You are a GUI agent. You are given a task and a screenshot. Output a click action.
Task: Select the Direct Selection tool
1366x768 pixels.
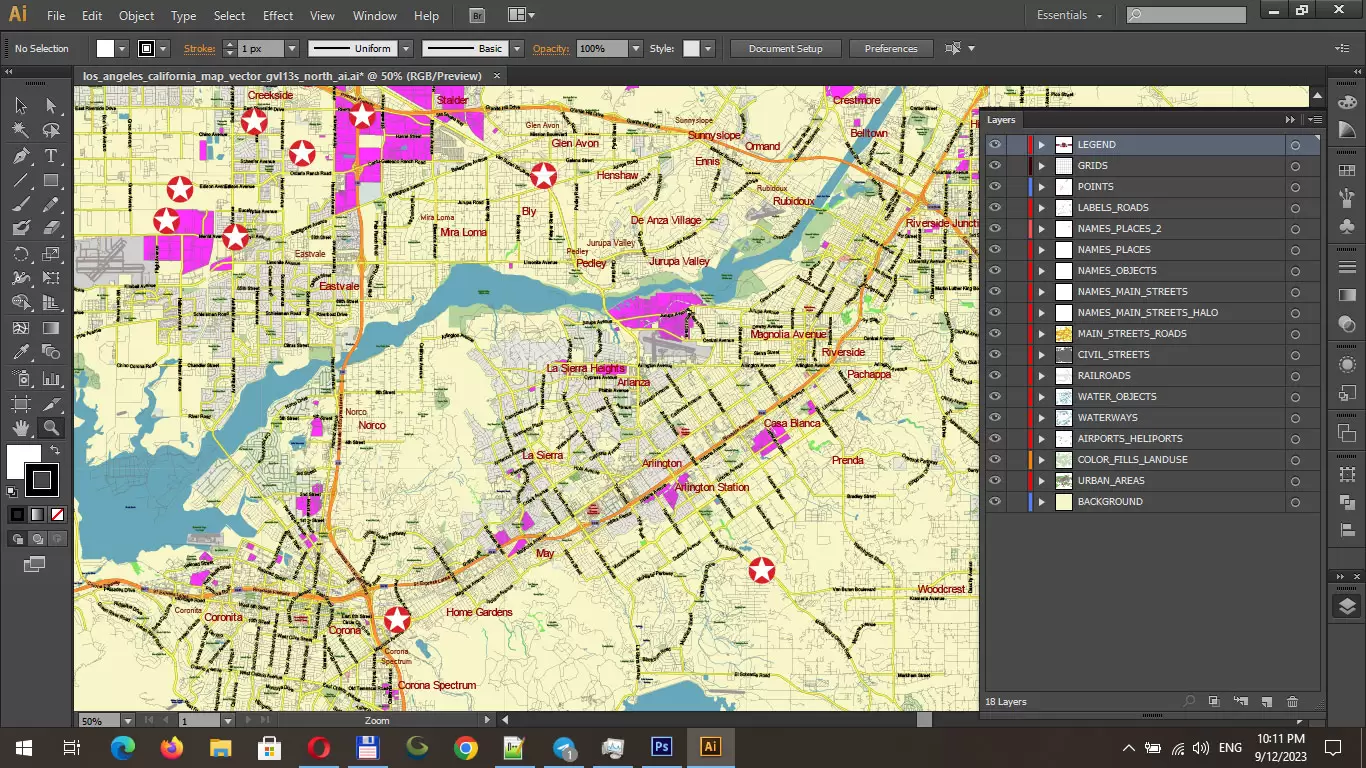coord(51,106)
